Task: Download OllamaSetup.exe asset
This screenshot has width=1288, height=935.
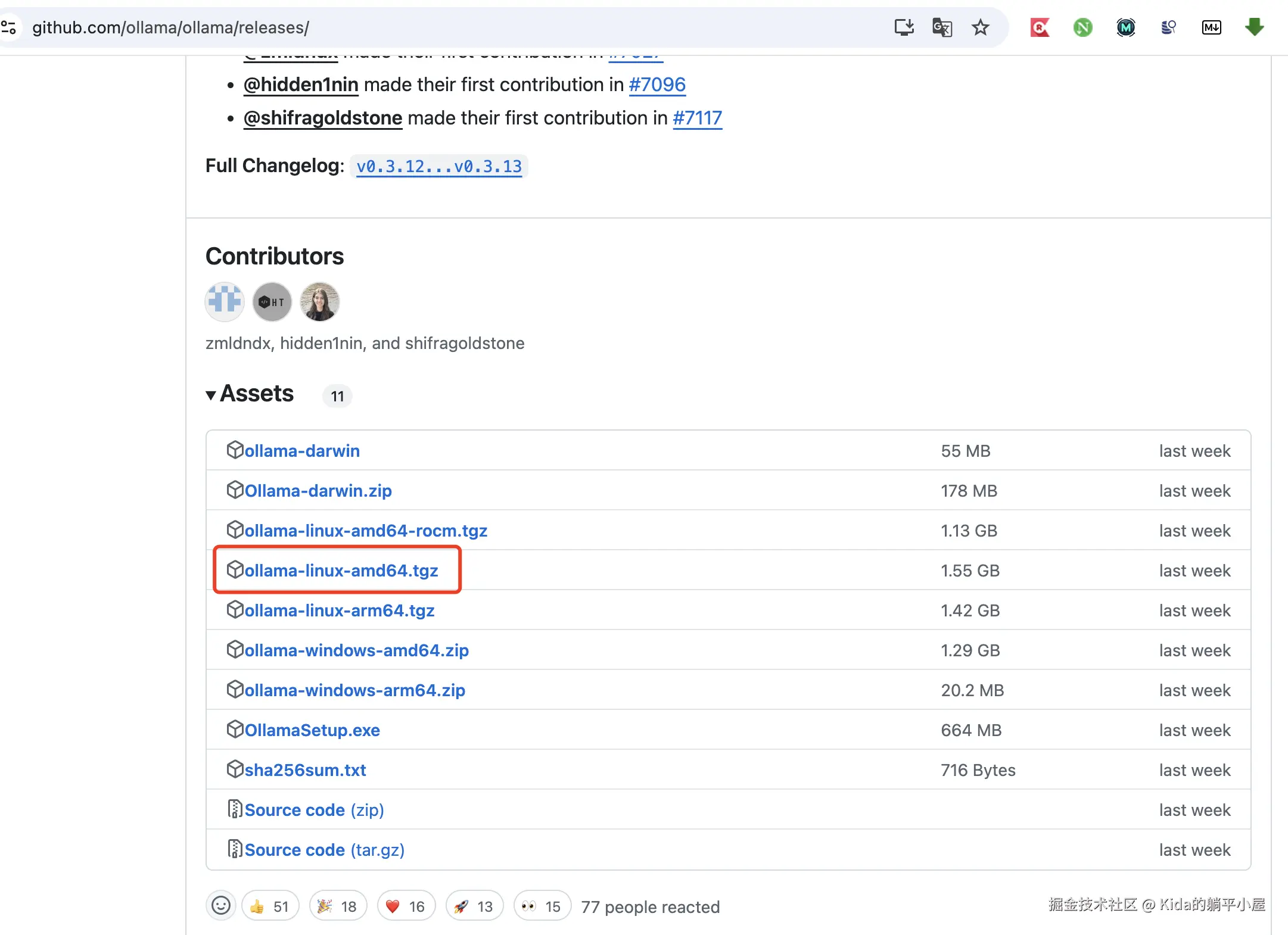Action: [312, 730]
